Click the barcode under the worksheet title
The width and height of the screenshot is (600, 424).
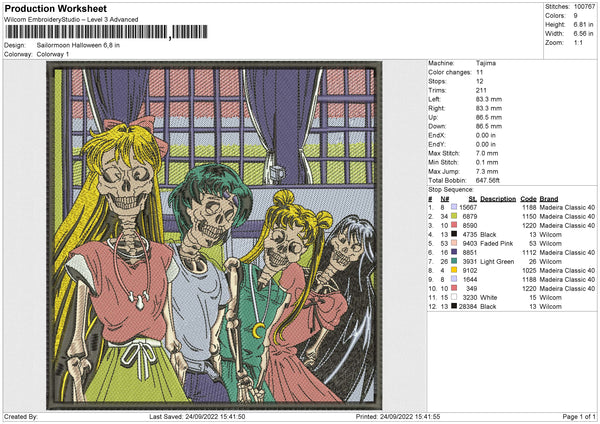coord(106,32)
